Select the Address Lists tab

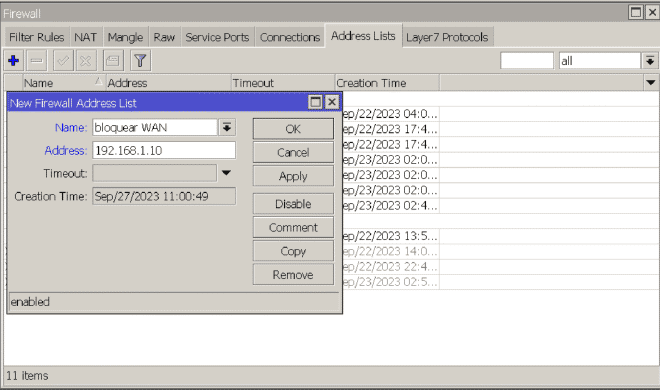coord(363,36)
